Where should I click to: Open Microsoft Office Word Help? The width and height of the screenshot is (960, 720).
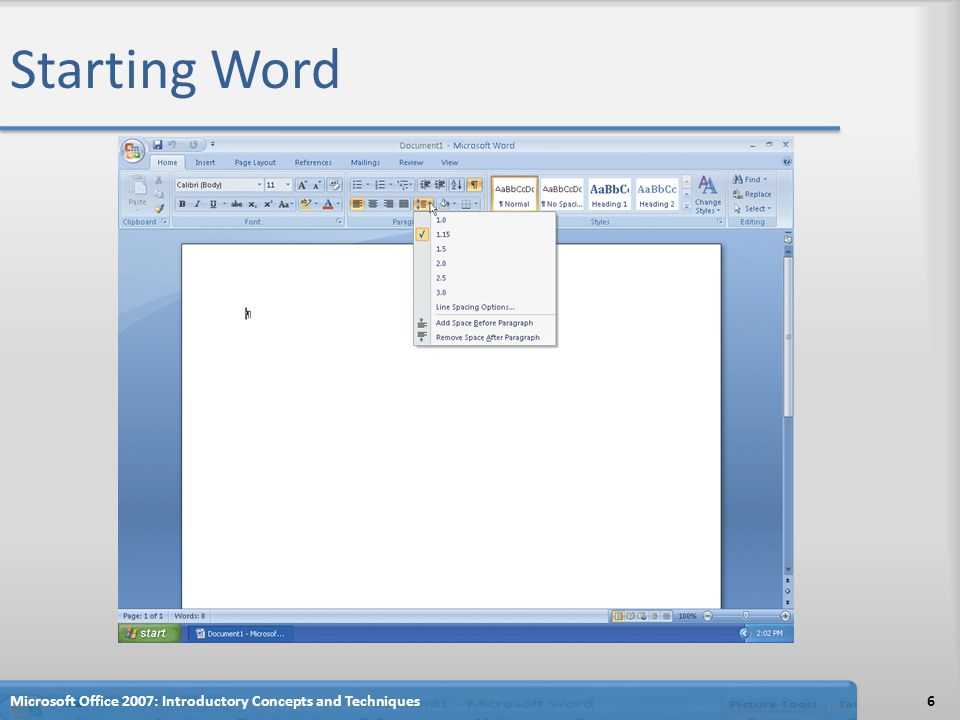[x=786, y=162]
